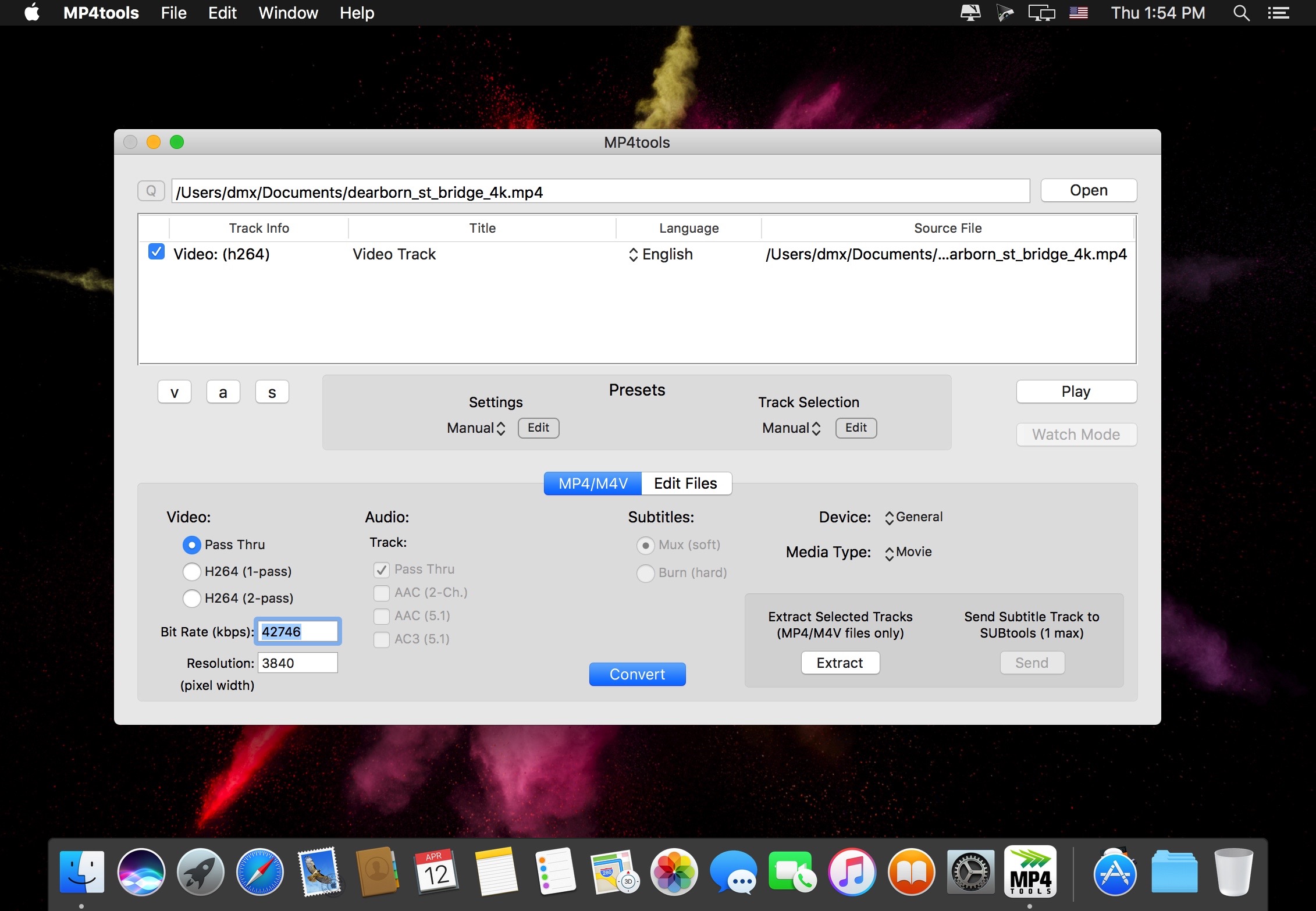The image size is (1316, 911).
Task: Open the Apple menu
Action: [x=33, y=12]
